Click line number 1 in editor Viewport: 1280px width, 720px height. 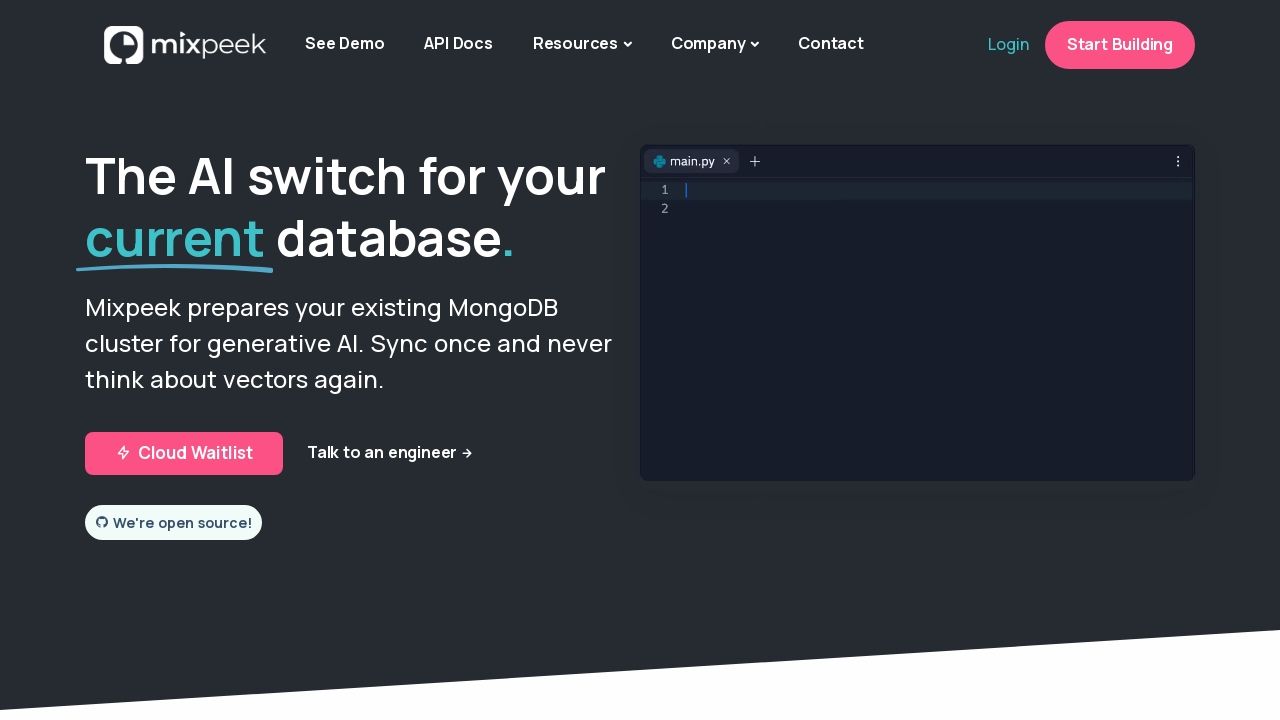pyautogui.click(x=665, y=190)
